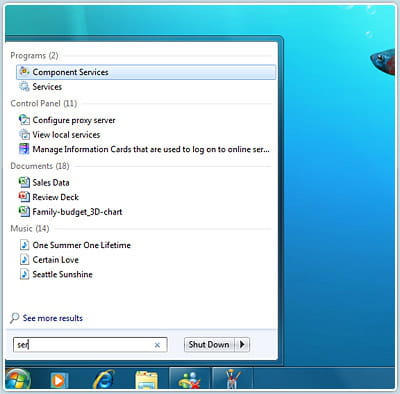
Task: Click the search text field
Action: pos(90,345)
